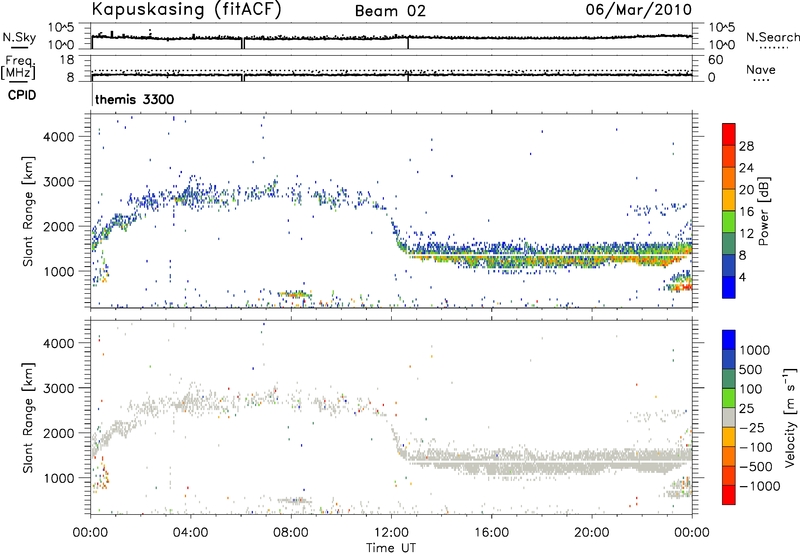Pick the red top segment of power colorbar
Viewport: 800px width, 554px height.
pyautogui.click(x=729, y=134)
